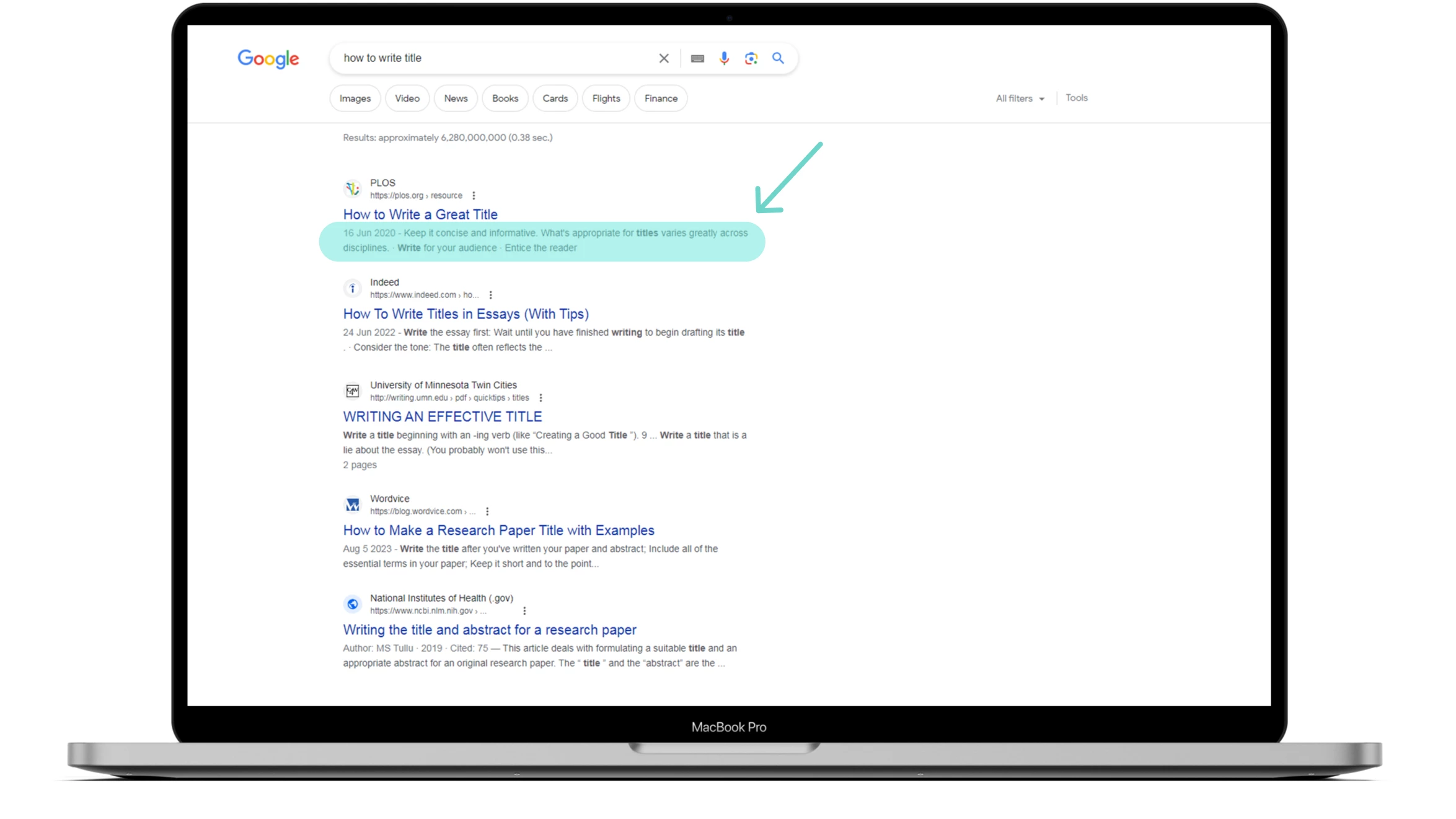Select the Images filter tab
The height and width of the screenshot is (819, 1456).
click(355, 99)
